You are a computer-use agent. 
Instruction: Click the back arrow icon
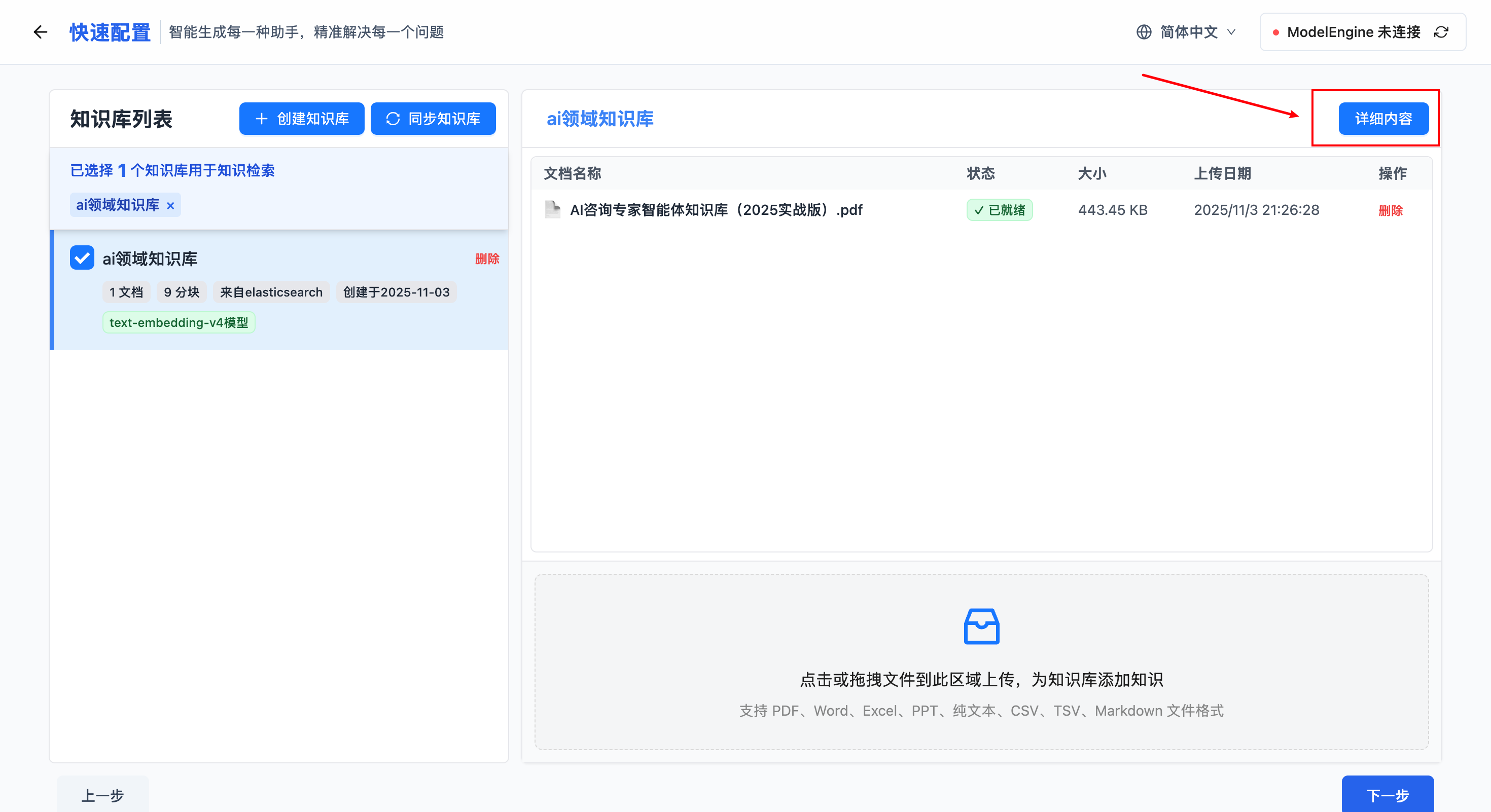point(40,32)
